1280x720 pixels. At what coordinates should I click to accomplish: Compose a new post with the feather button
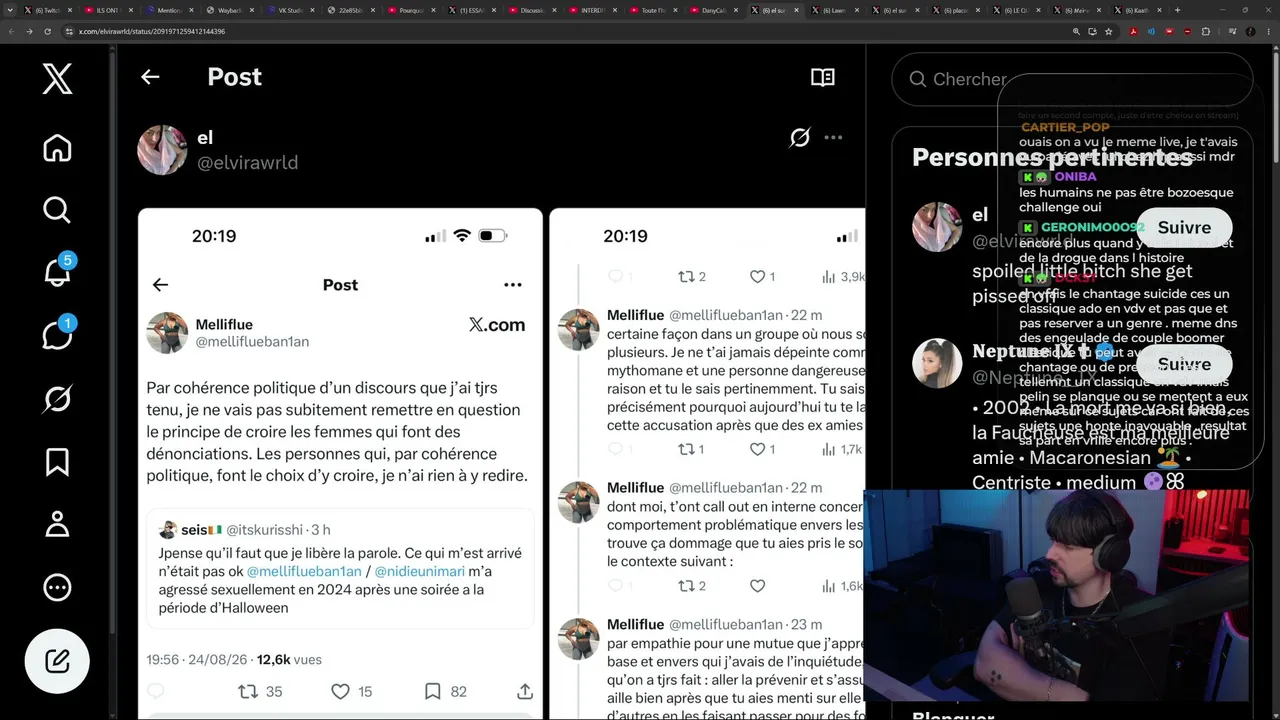click(57, 661)
